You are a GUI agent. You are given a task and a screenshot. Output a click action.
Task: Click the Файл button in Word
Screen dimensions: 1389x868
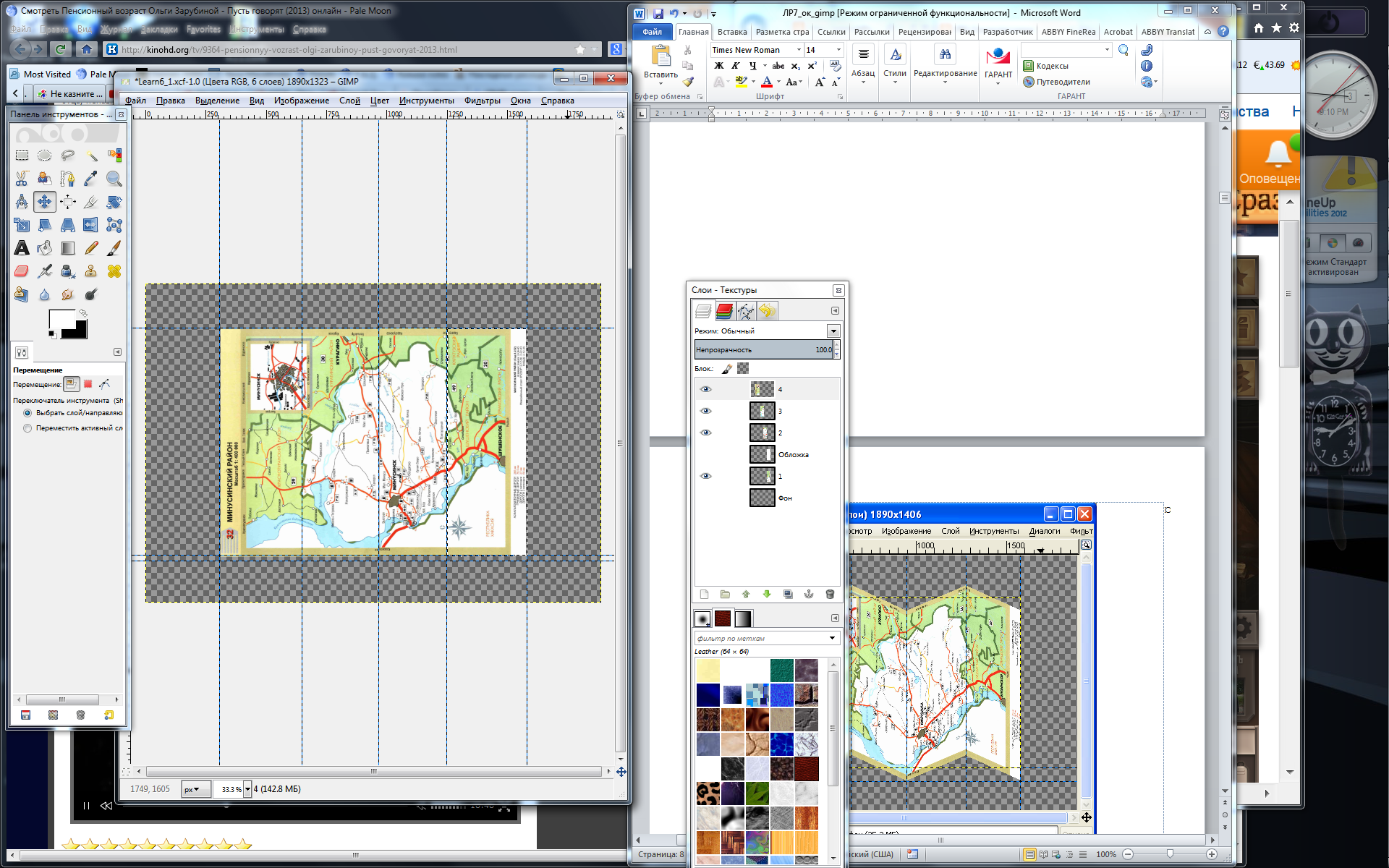653,32
